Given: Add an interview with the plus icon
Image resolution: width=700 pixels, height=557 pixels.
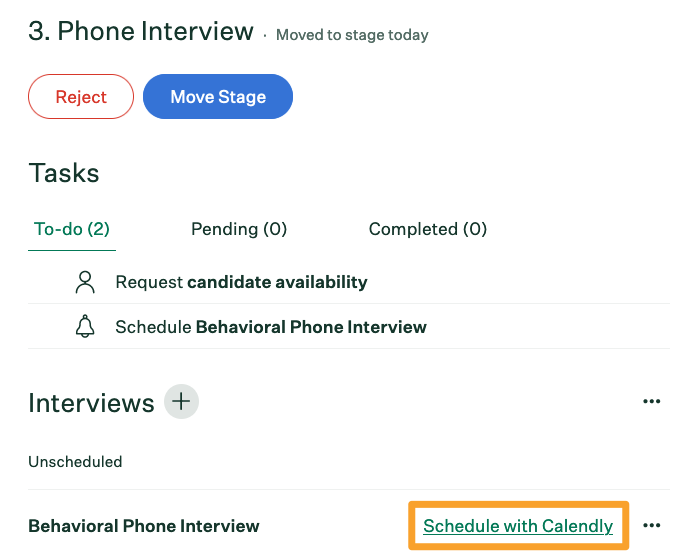Looking at the screenshot, I should [x=181, y=402].
